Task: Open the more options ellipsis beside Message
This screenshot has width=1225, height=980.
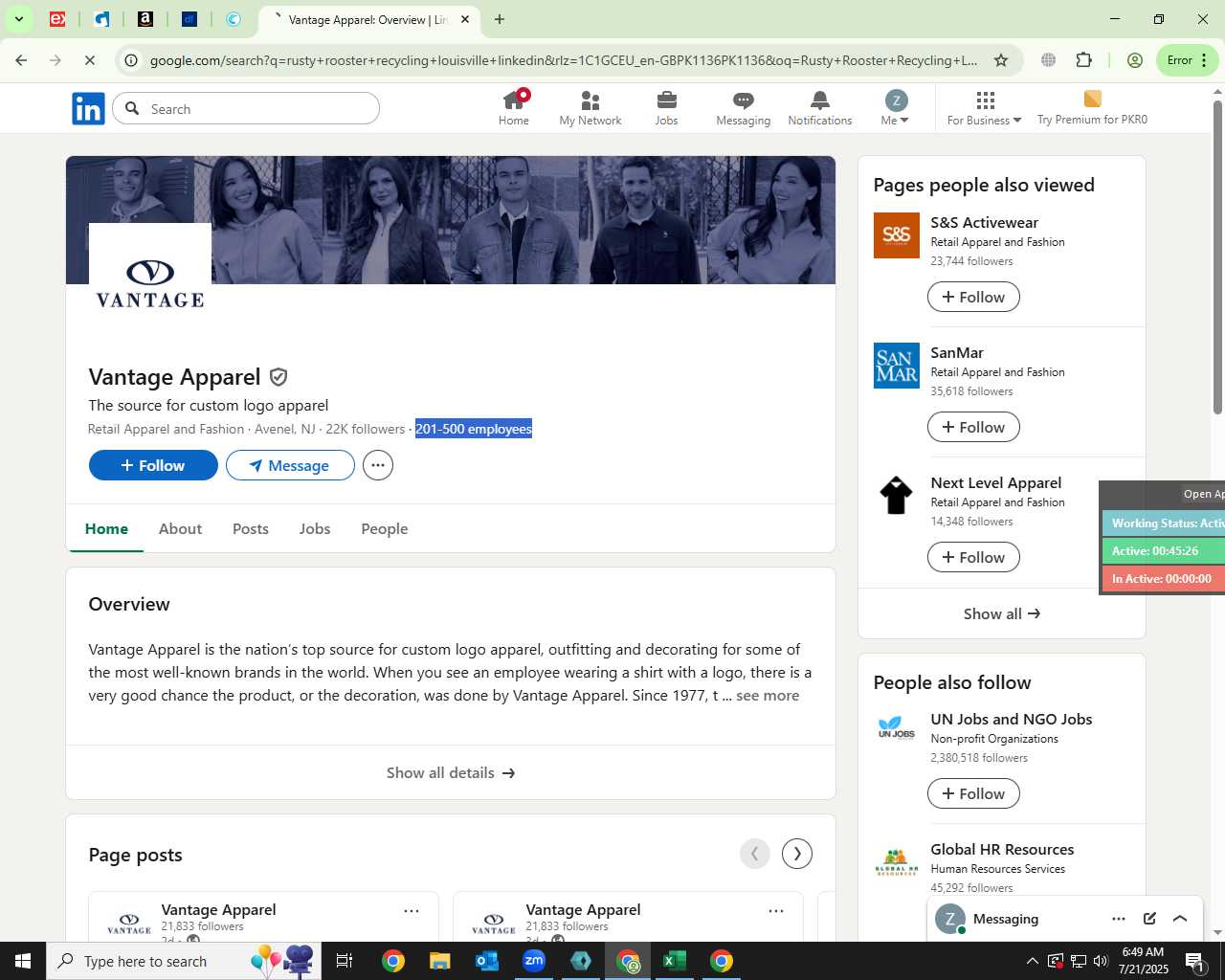Action: click(378, 465)
